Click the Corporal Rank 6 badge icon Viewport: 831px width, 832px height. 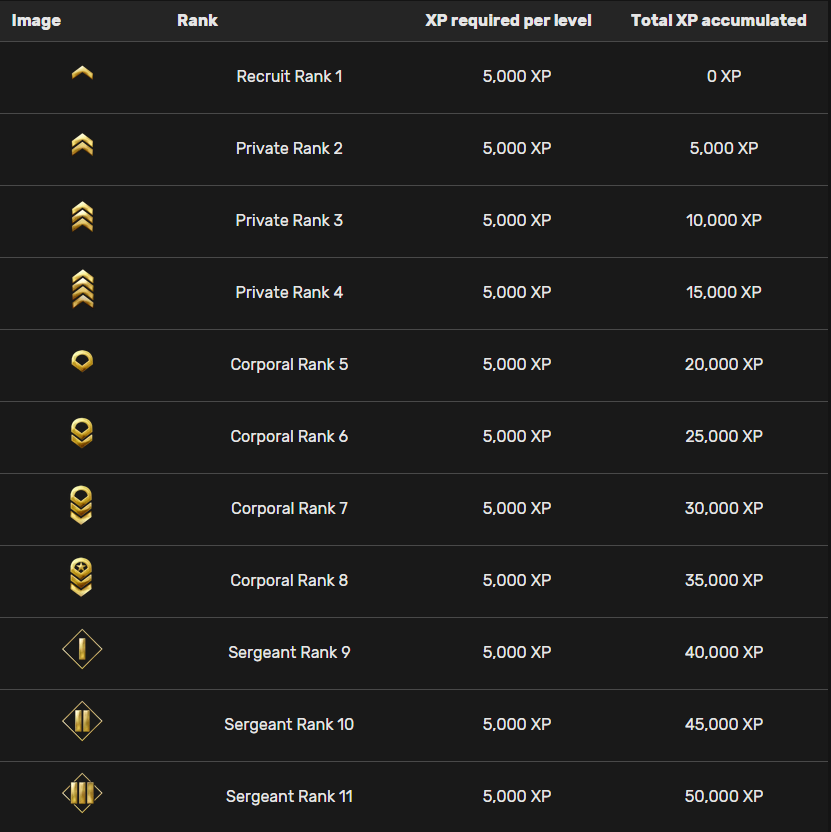click(82, 434)
